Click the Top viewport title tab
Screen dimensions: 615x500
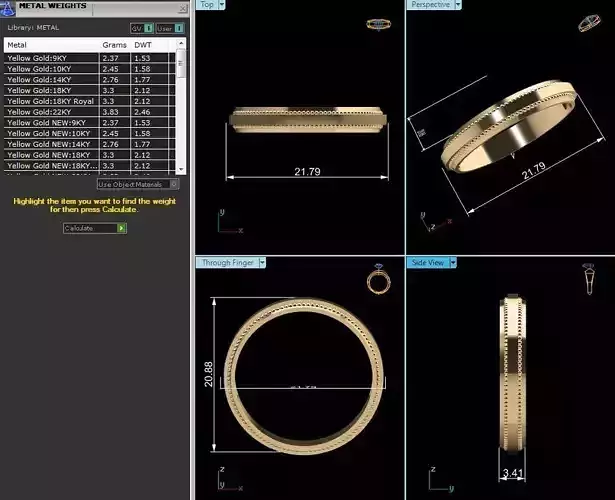coord(207,4)
